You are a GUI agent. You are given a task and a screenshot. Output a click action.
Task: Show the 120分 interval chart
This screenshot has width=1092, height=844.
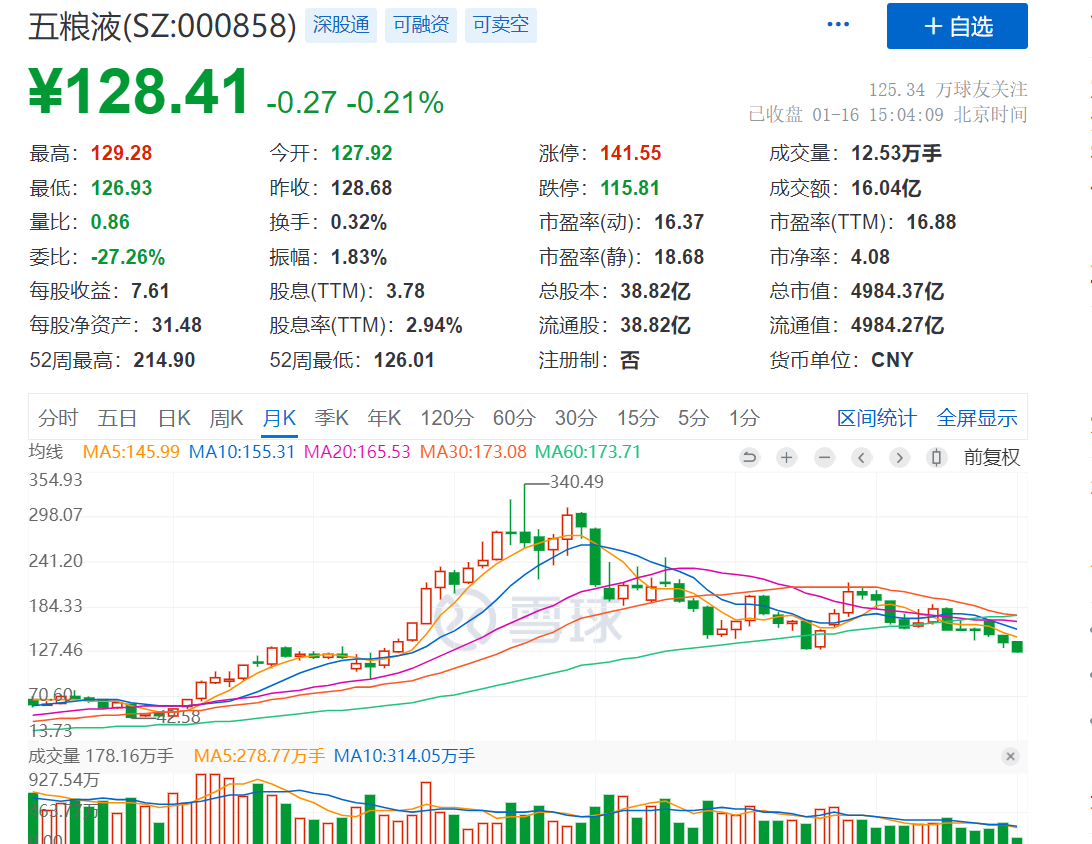(x=446, y=418)
